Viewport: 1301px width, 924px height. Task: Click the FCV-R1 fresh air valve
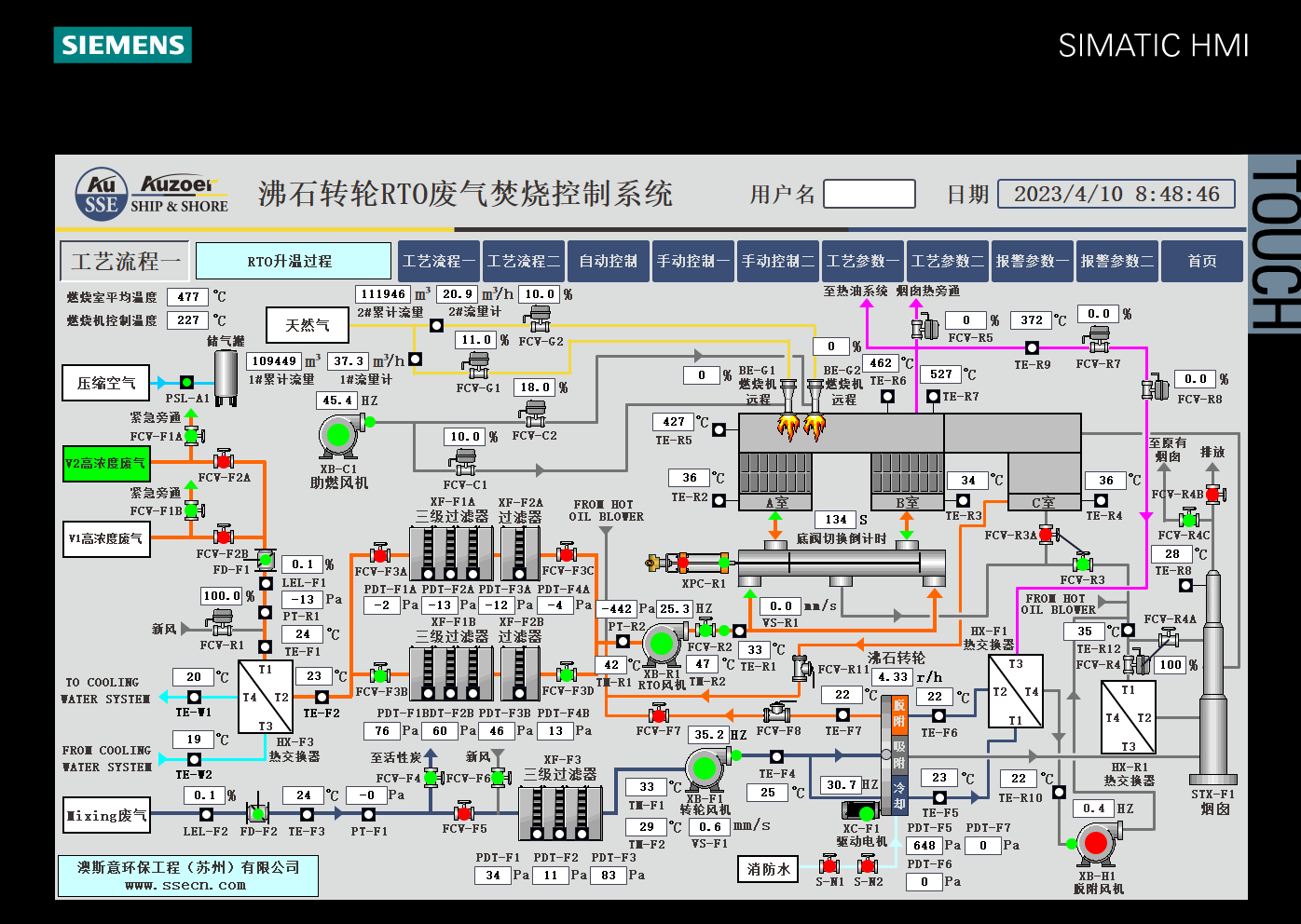pyautogui.click(x=222, y=621)
